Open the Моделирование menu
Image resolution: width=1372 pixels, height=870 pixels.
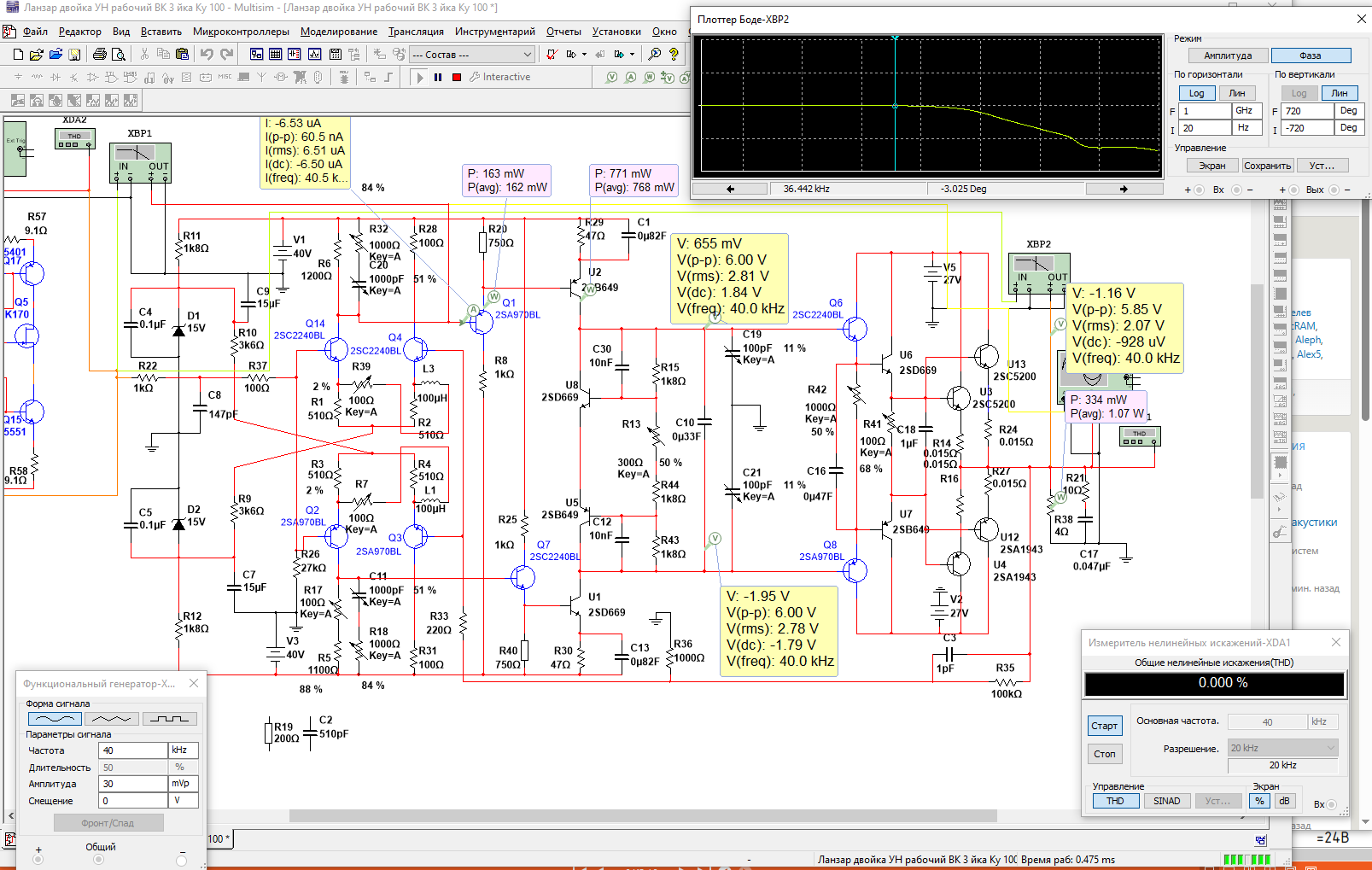point(339,32)
